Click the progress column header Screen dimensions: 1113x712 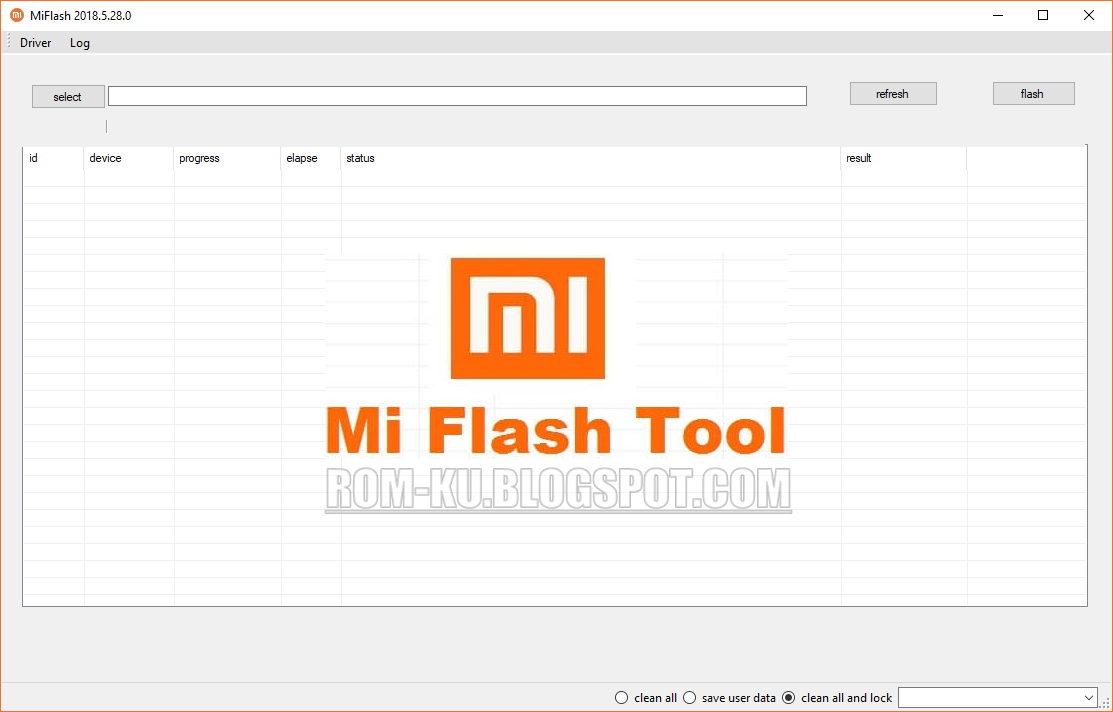227,158
